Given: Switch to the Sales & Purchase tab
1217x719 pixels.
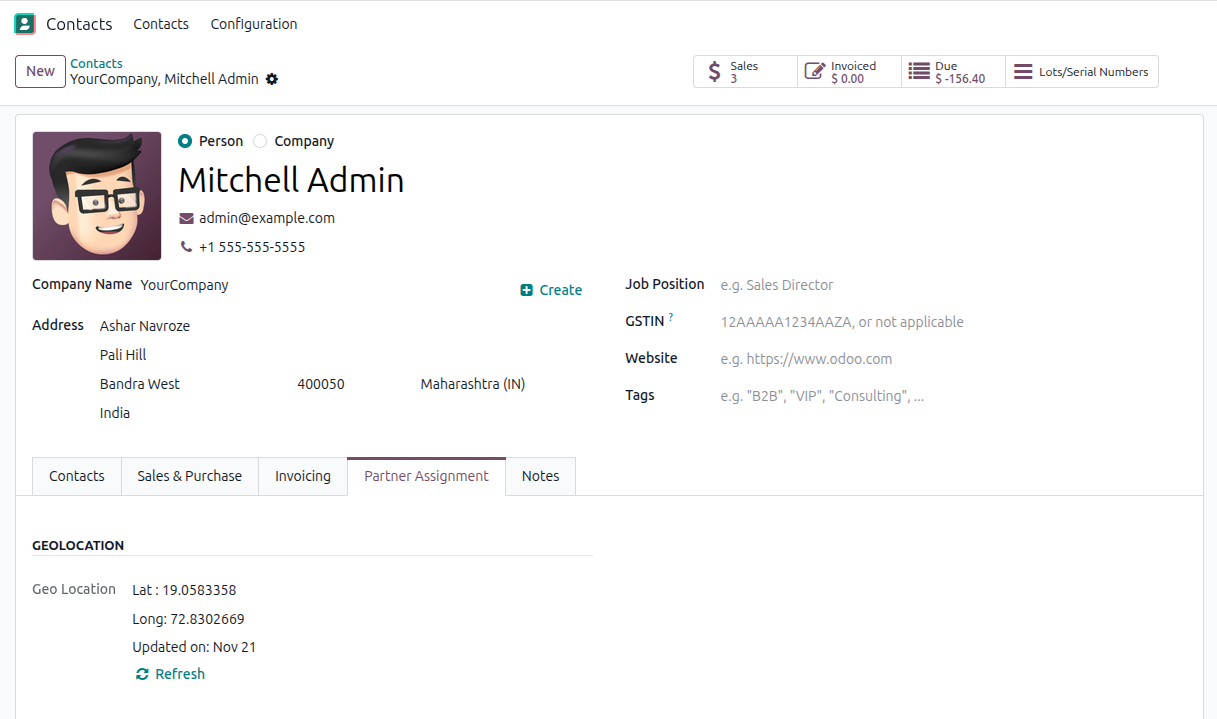Looking at the screenshot, I should pyautogui.click(x=189, y=476).
